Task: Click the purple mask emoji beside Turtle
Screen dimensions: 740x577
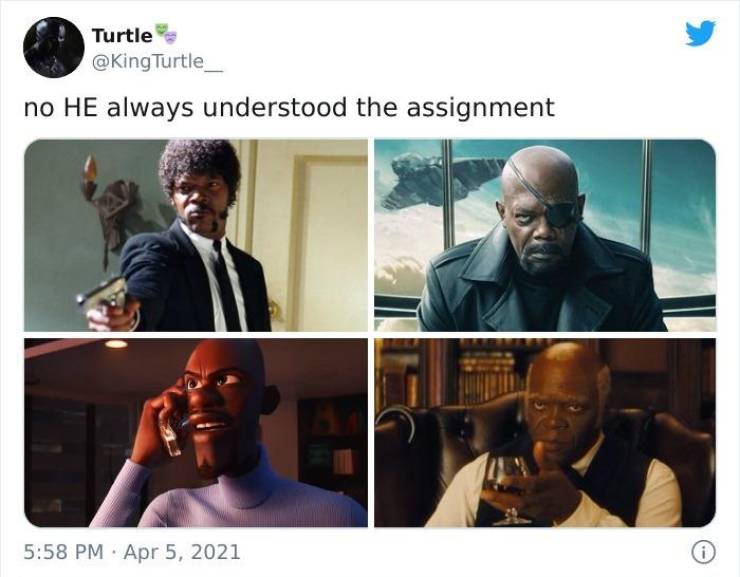Action: 170,37
